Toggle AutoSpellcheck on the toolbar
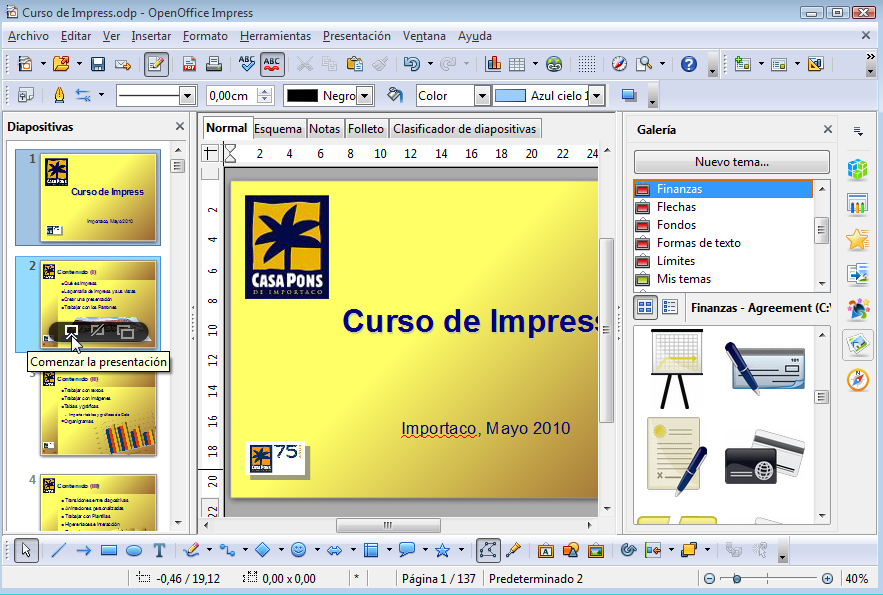Screen dimensions: 883x595 (272, 64)
